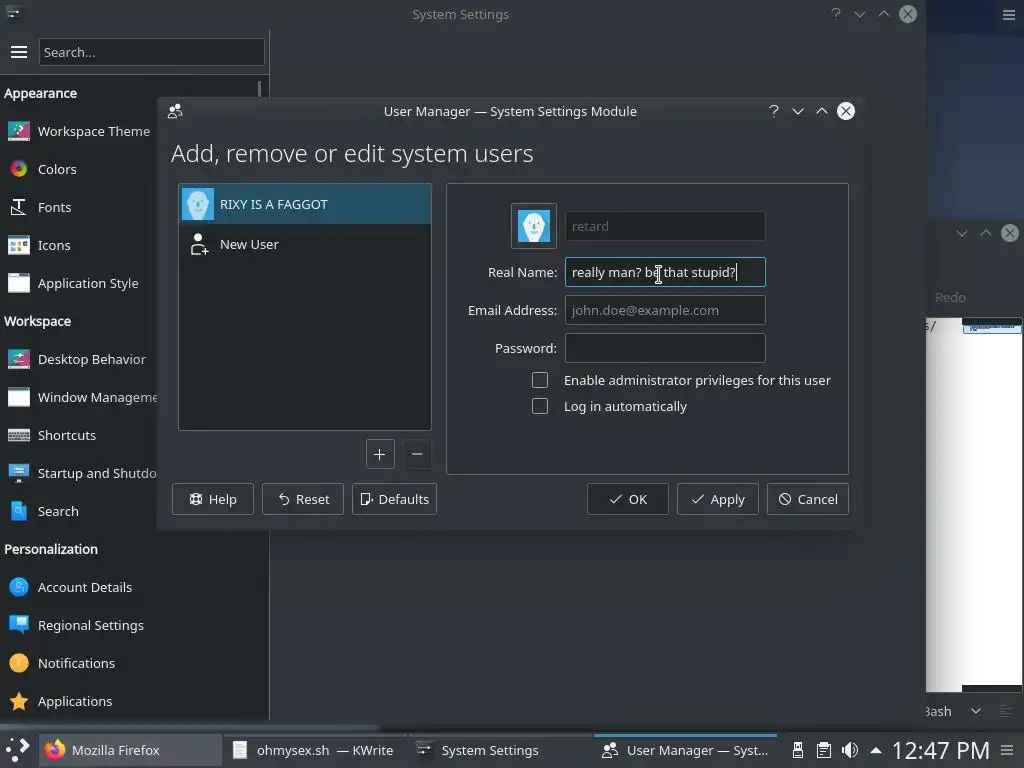Screen dimensions: 1024x768
Task: Click the Email Address field
Action: 665,310
